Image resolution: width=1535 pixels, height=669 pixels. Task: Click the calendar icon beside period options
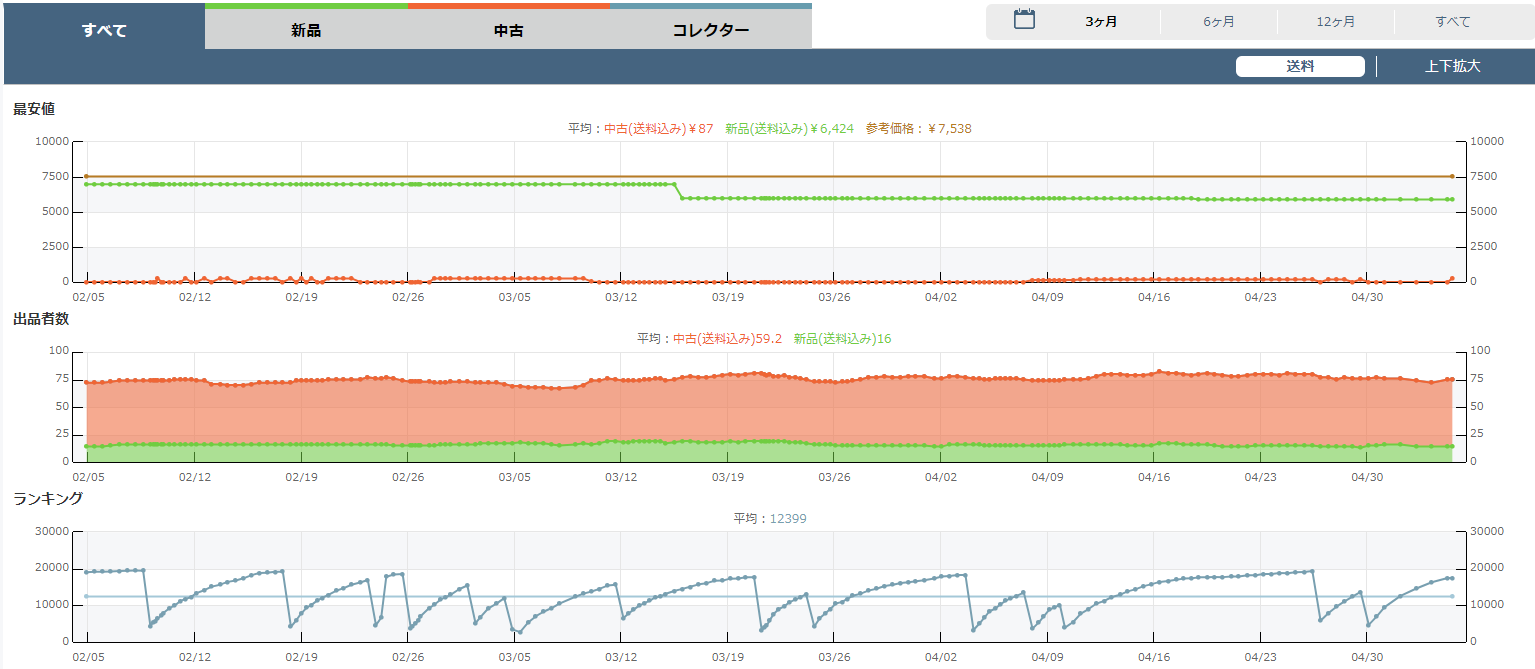pyautogui.click(x=1024, y=19)
